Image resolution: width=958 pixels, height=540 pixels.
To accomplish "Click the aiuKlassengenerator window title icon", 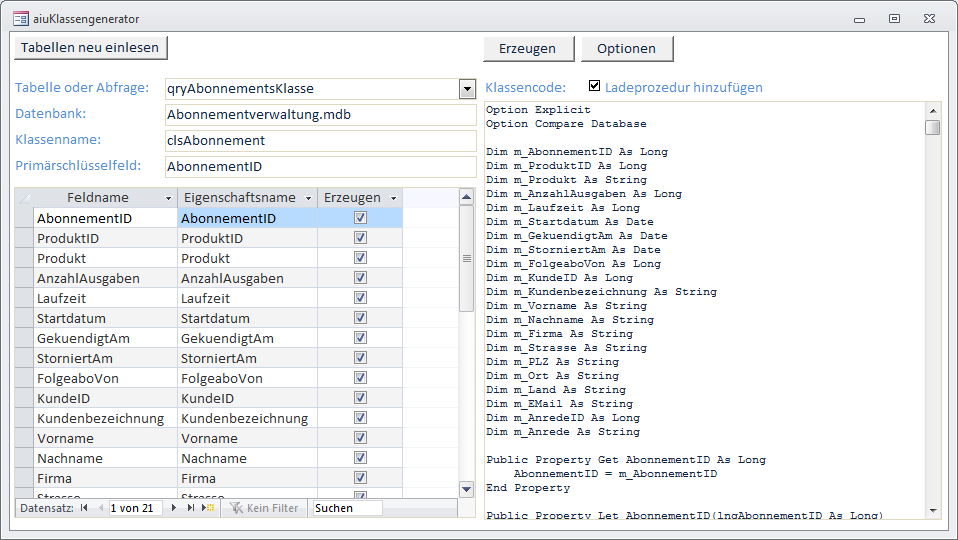I will 20,18.
